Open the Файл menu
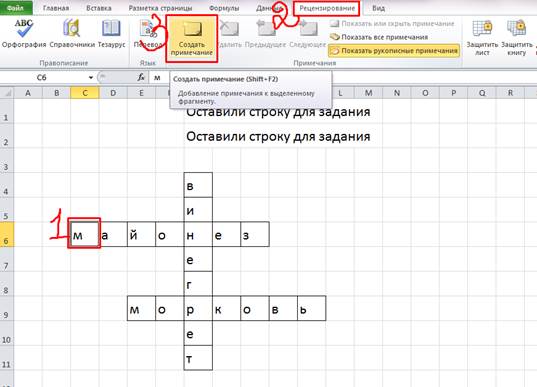Viewport: 537px width, 387px height. coord(16,8)
